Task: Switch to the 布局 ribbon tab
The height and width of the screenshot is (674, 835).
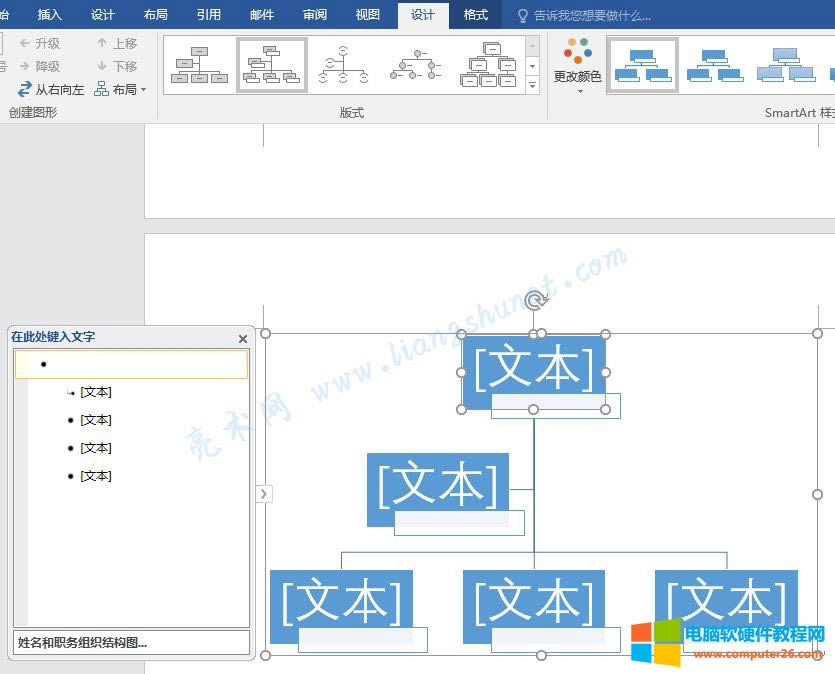Action: 155,15
